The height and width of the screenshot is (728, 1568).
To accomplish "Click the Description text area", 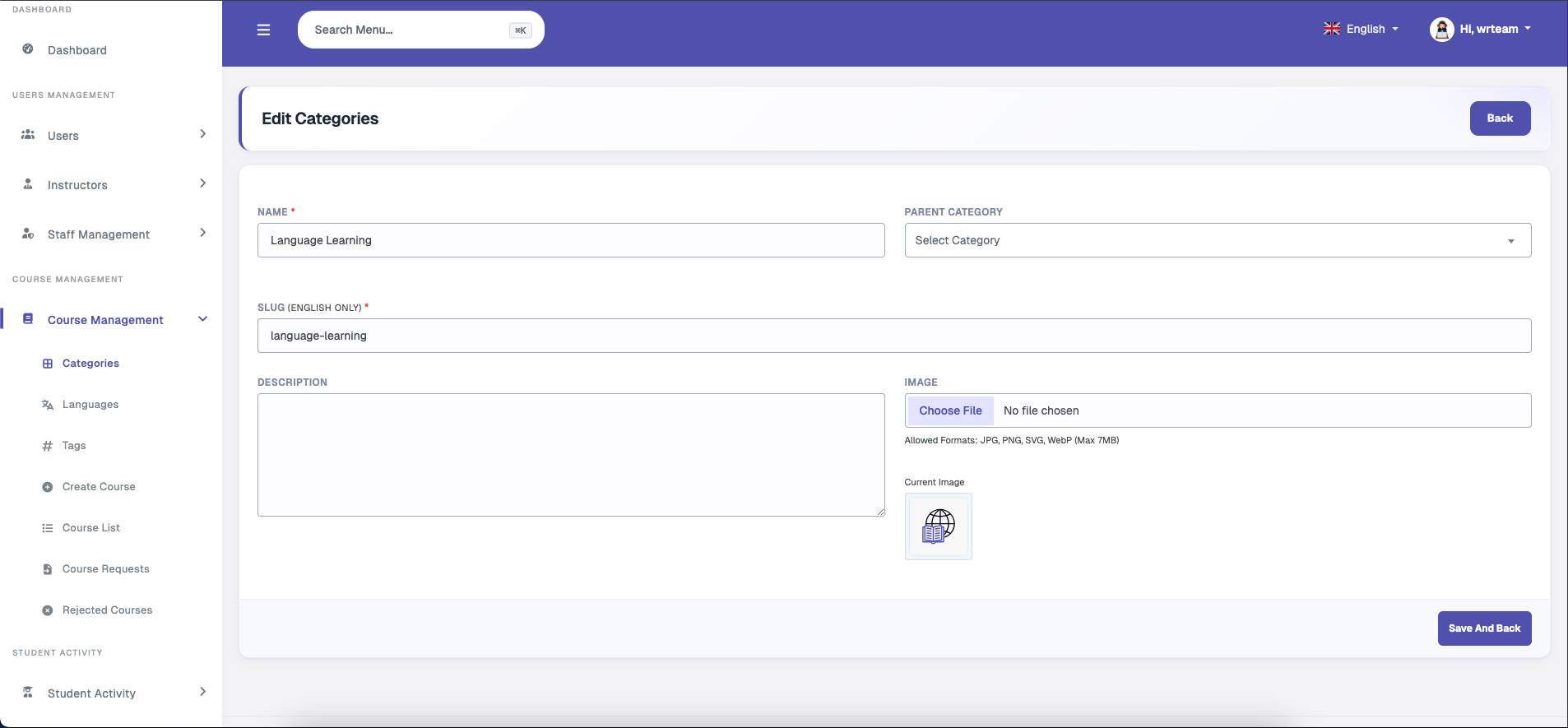I will 571,455.
